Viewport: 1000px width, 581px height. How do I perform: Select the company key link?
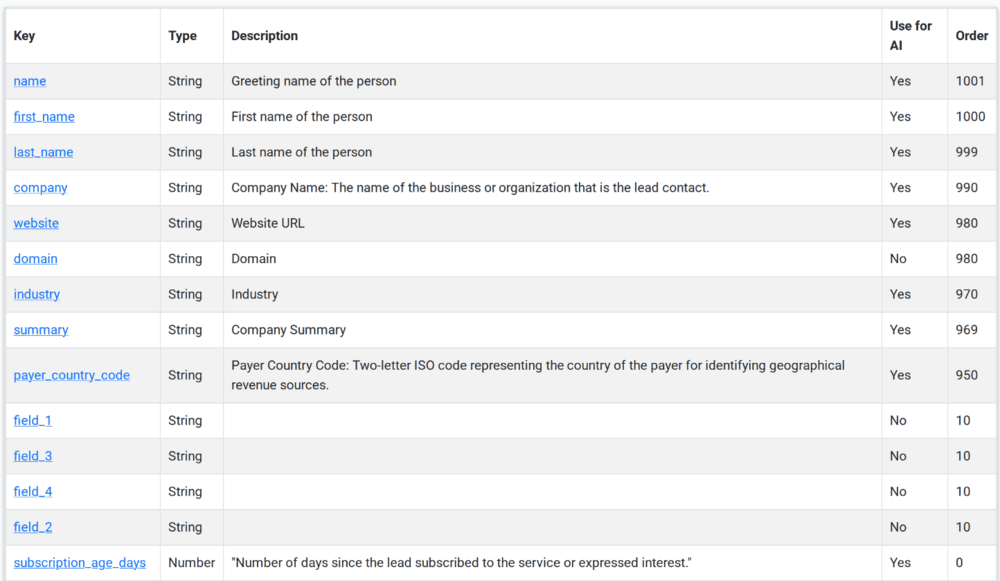[41, 188]
